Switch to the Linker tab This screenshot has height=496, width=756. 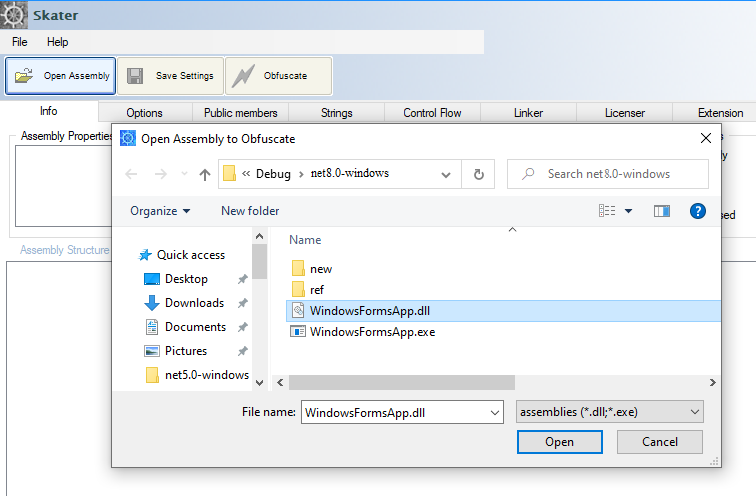click(528, 113)
